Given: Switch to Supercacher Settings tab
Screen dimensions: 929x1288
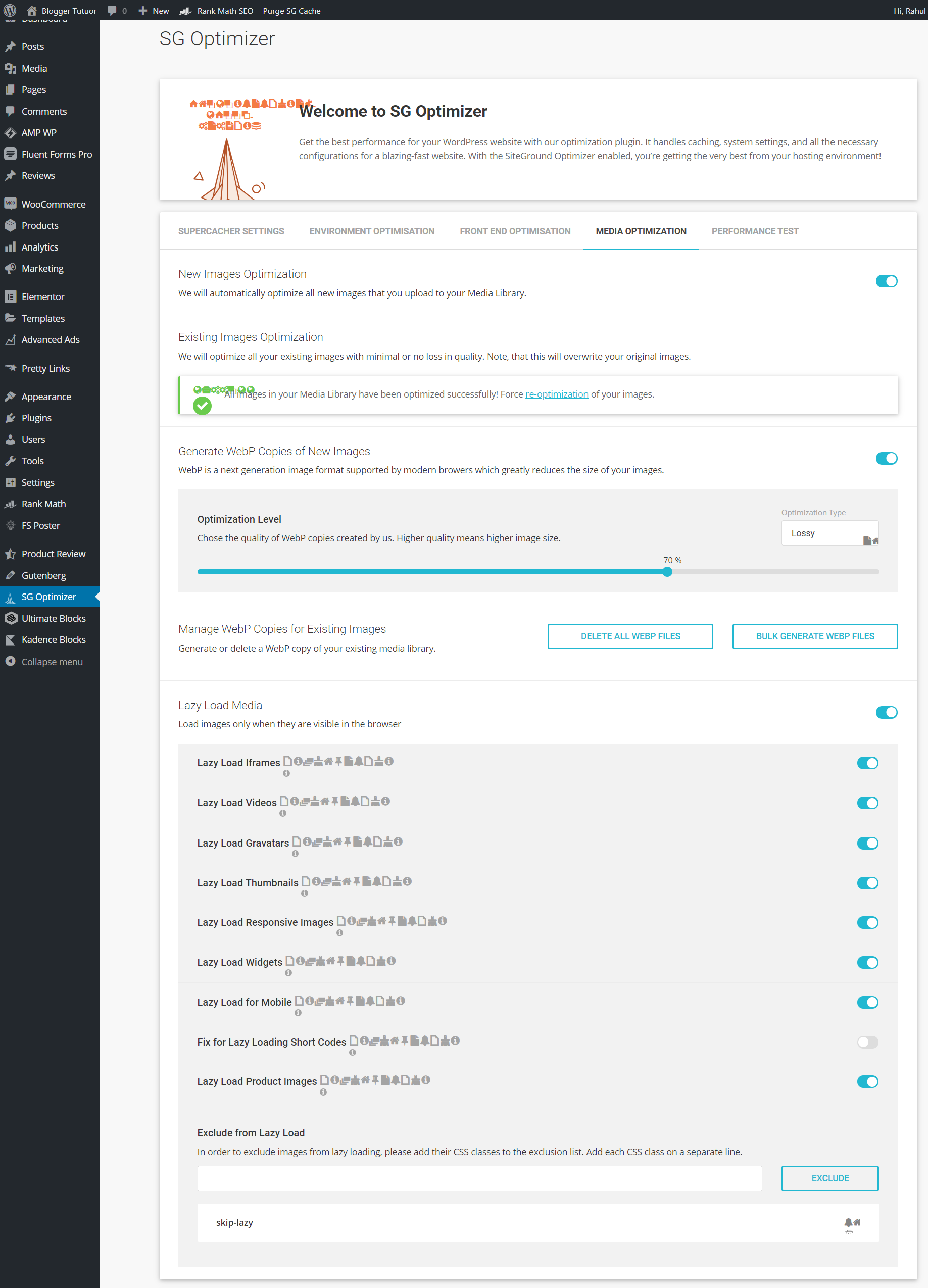Looking at the screenshot, I should click(x=231, y=231).
